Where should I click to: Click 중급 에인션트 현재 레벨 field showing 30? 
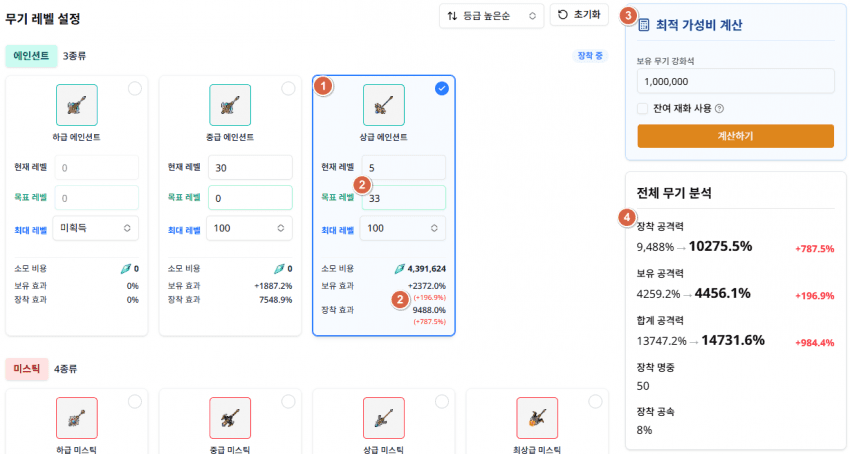250,168
